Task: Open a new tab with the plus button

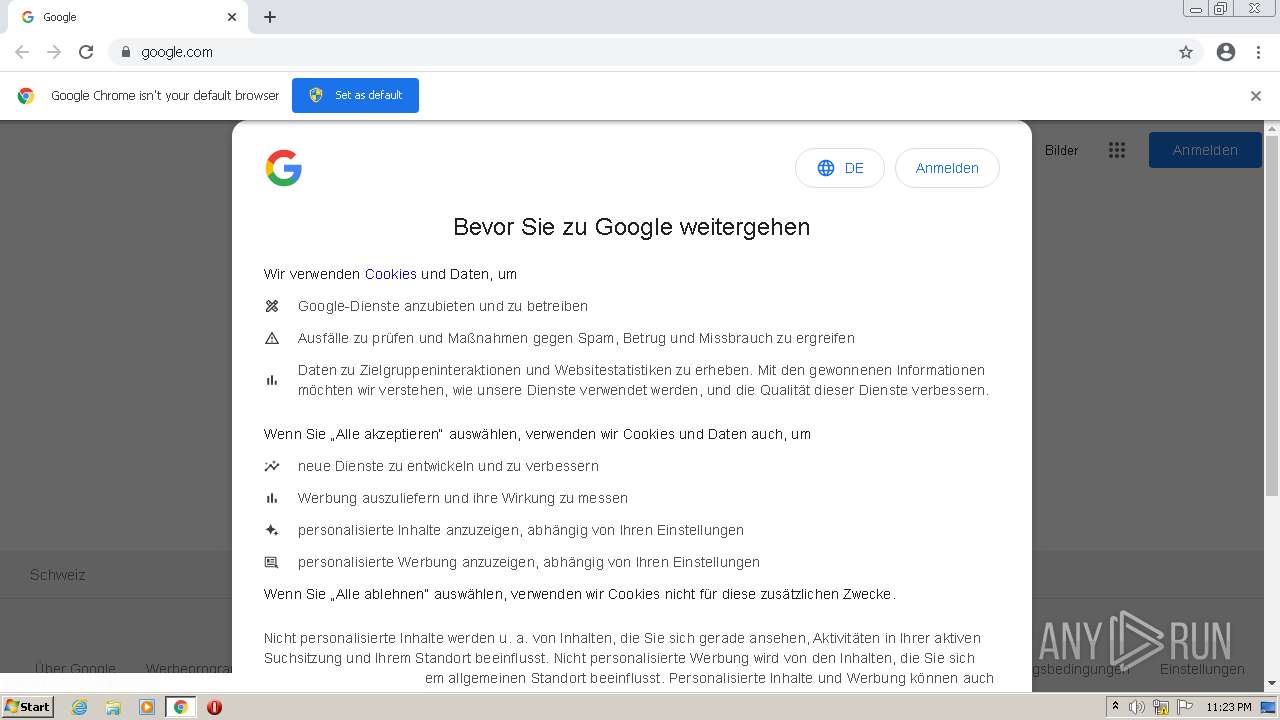Action: 270,17
